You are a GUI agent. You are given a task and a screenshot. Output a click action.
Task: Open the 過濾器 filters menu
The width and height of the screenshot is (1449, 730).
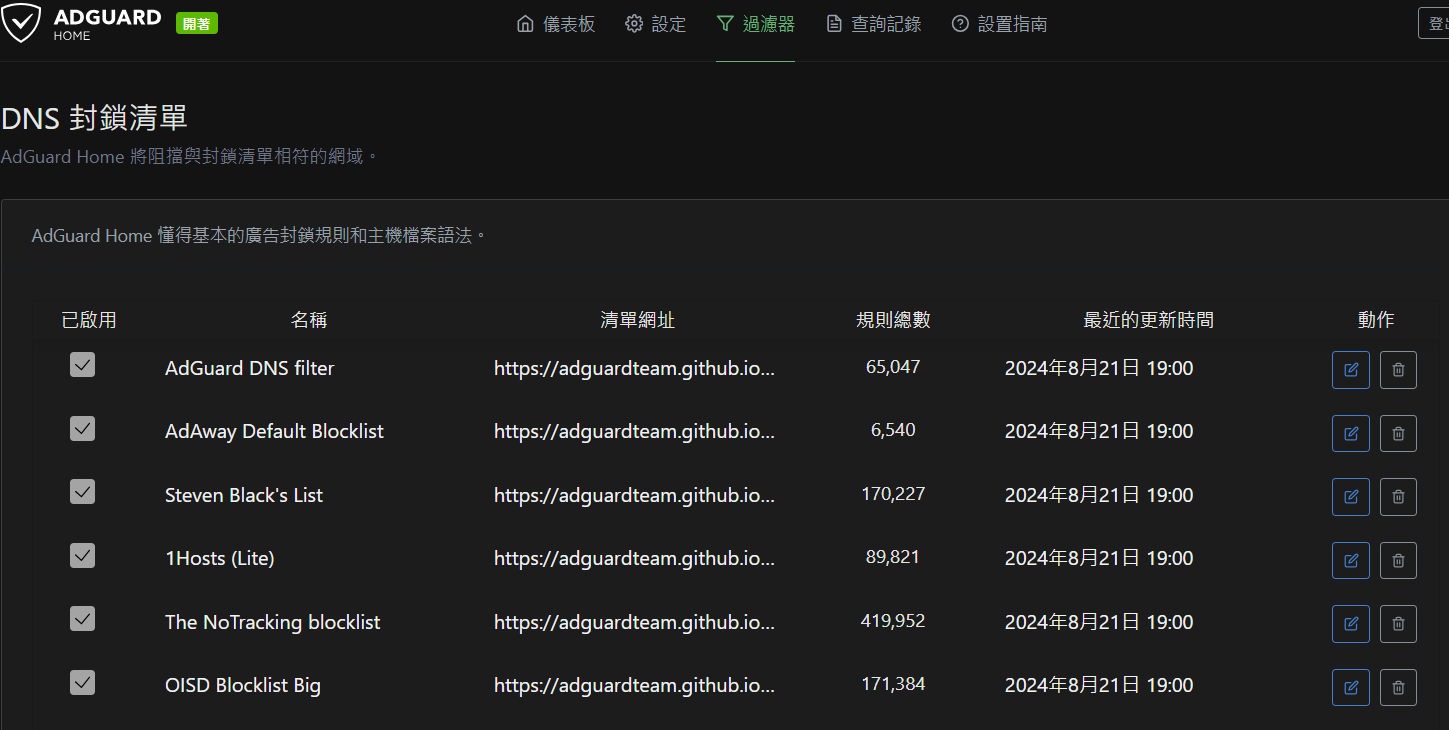[x=756, y=24]
